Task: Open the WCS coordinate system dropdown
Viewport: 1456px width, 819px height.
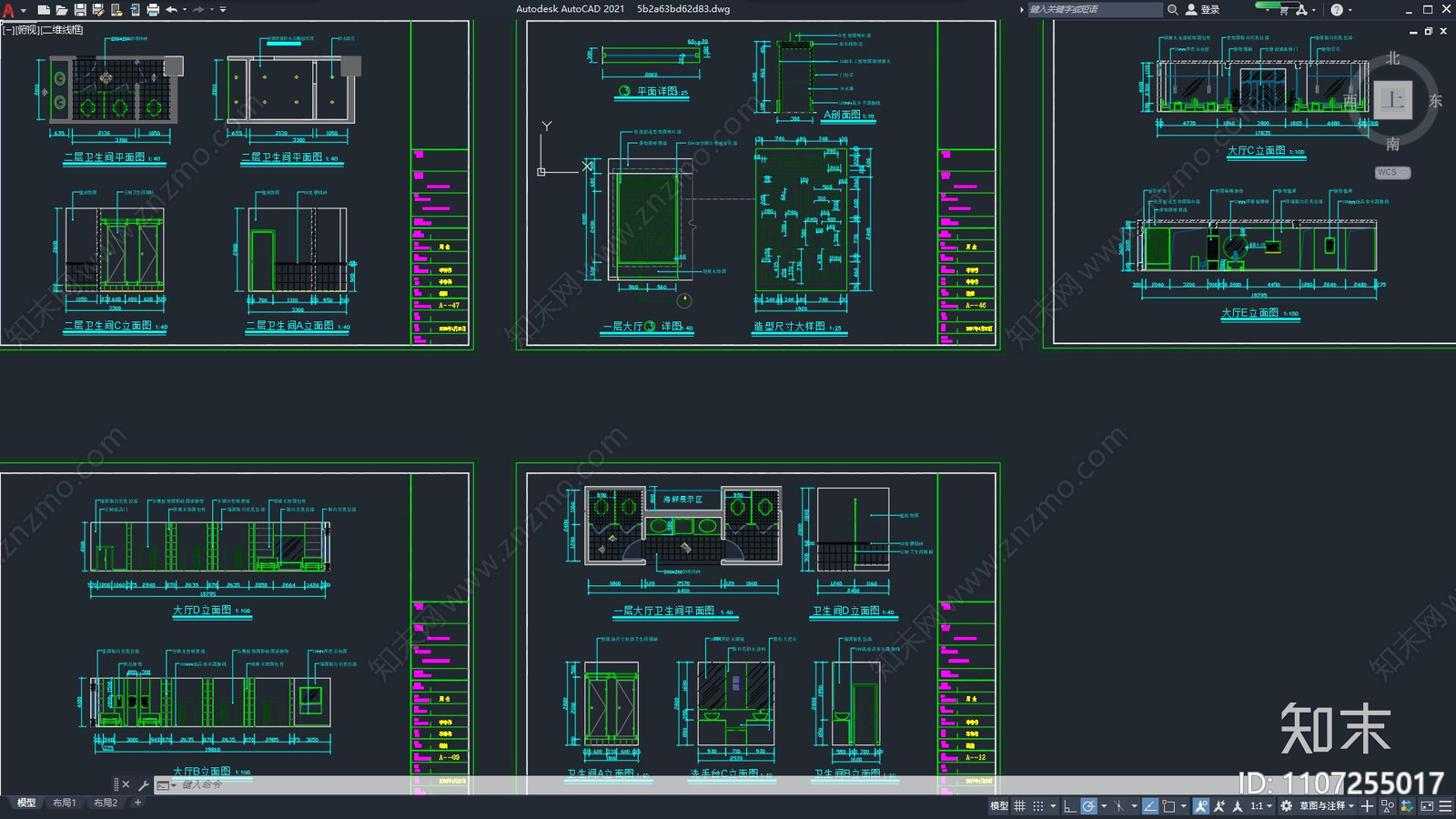Action: (x=1392, y=172)
